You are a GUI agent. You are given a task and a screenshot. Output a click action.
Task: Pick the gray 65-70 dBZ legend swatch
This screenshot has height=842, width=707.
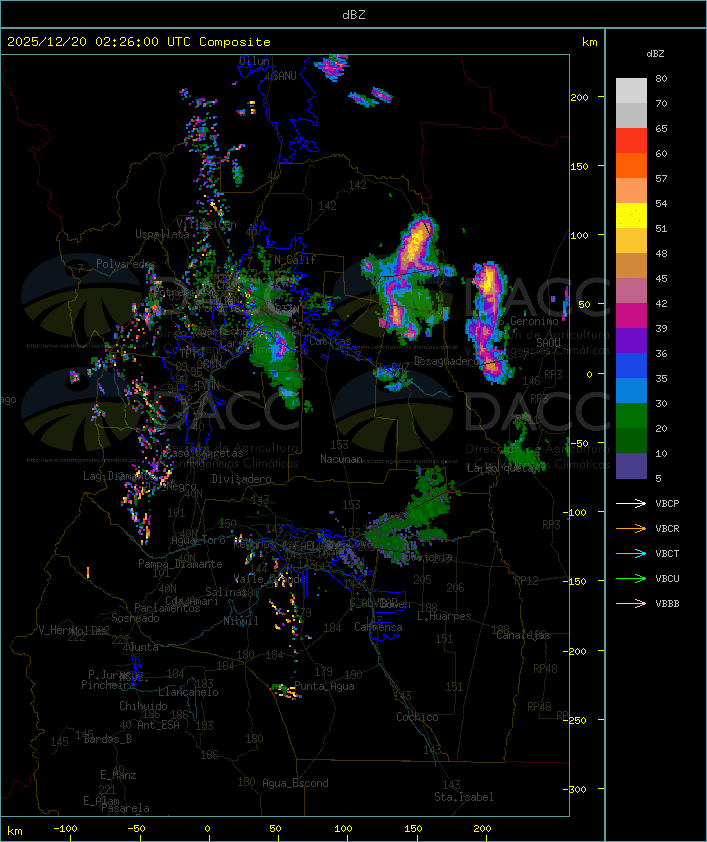click(x=631, y=115)
